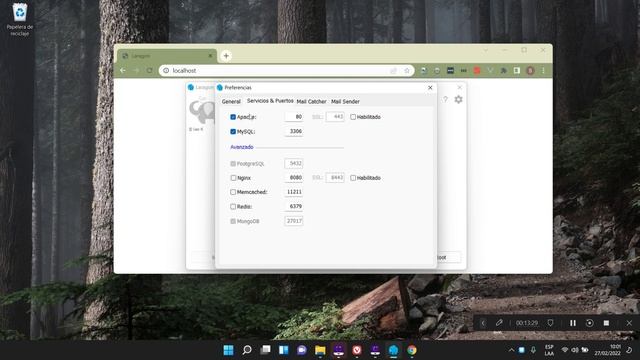Click the Chrome profile avatar
Viewport: 640px width, 360px height.
tap(530, 71)
